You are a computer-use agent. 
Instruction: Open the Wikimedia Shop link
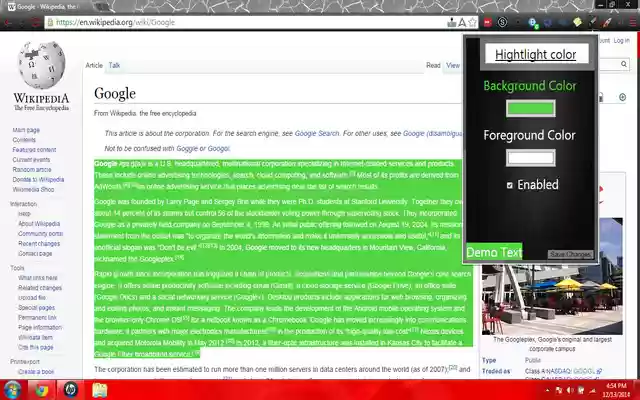(33, 189)
